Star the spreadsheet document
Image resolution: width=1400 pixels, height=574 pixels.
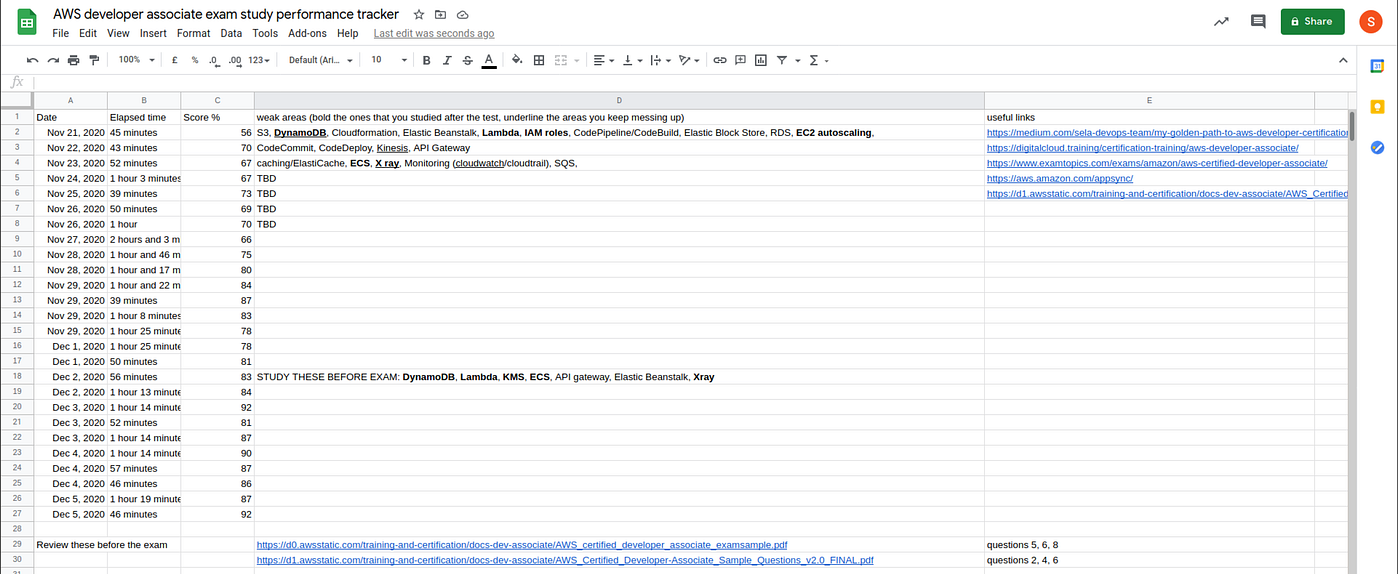[x=419, y=15]
